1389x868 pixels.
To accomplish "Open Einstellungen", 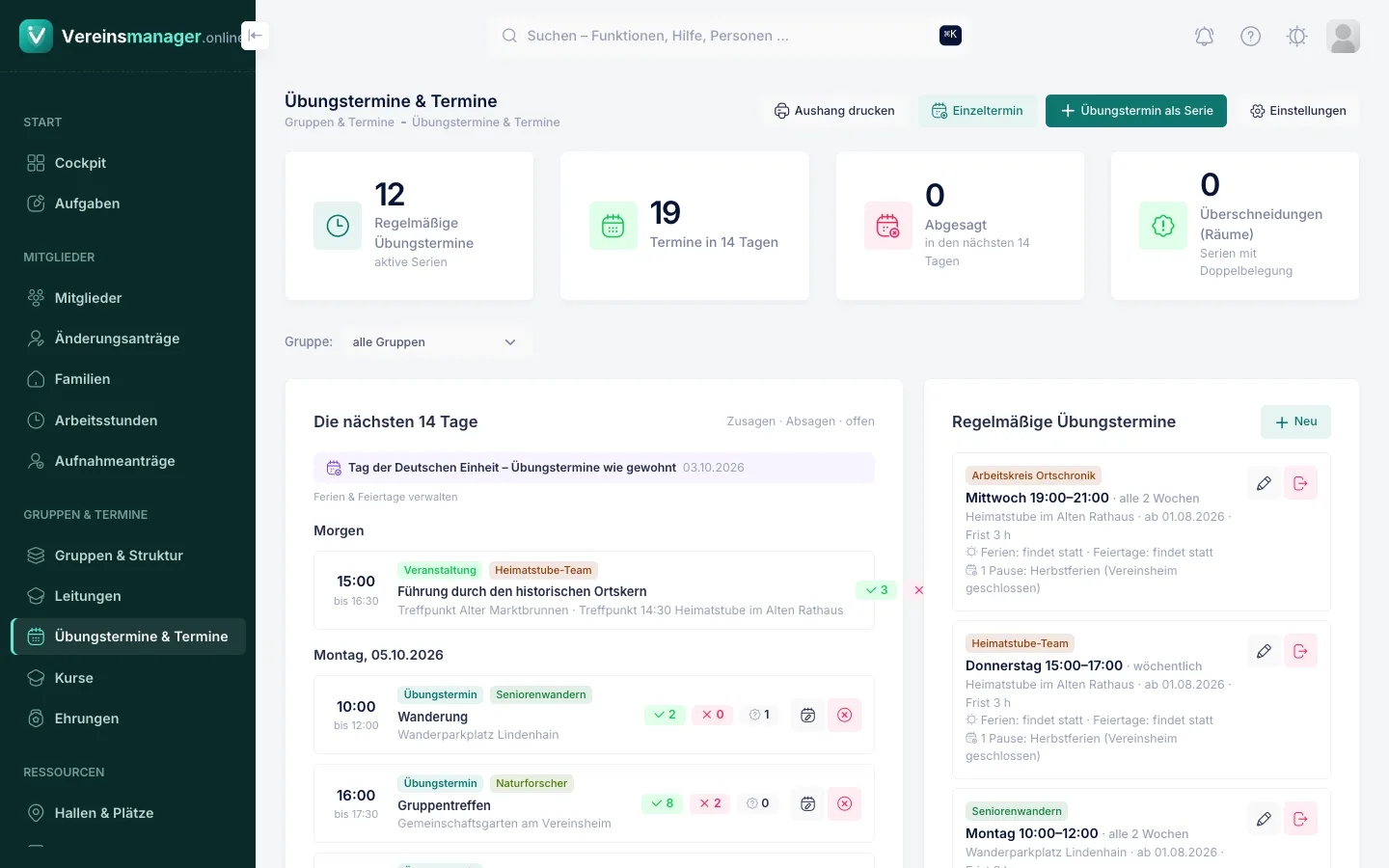I will pos(1298,111).
